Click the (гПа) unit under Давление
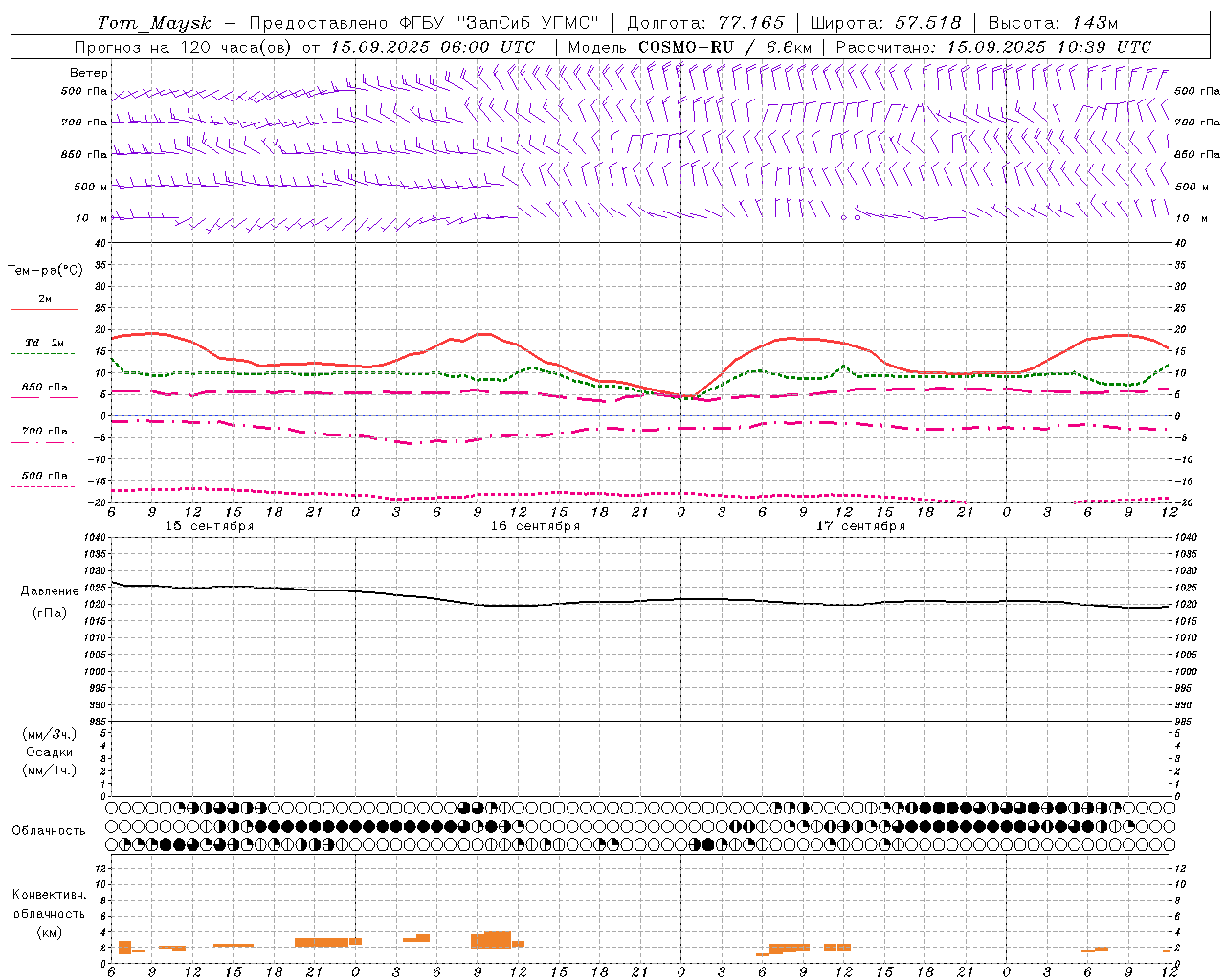This screenshot has height=980, width=1225. pyautogui.click(x=50, y=612)
